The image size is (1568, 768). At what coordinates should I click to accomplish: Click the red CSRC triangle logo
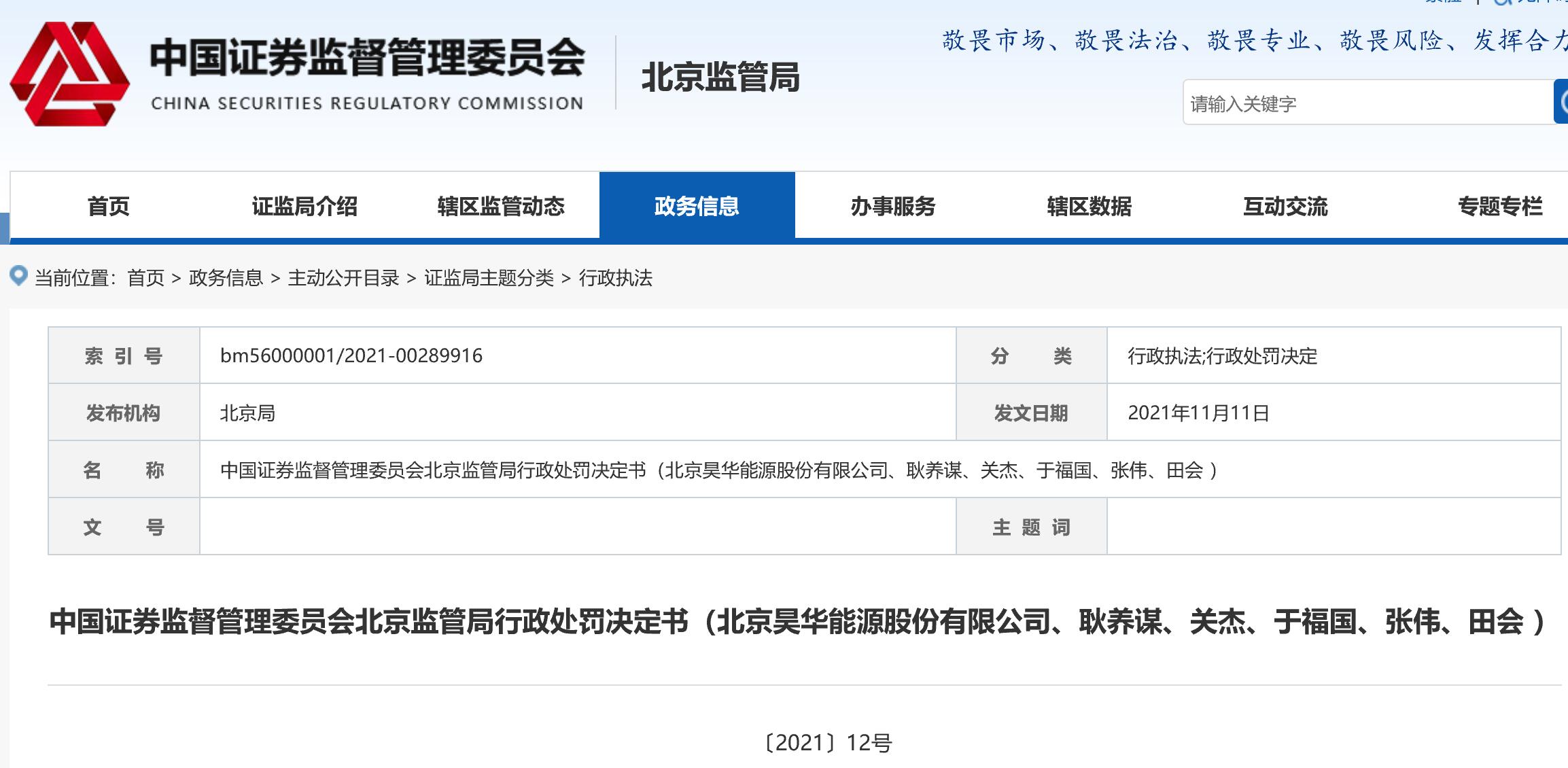69,74
